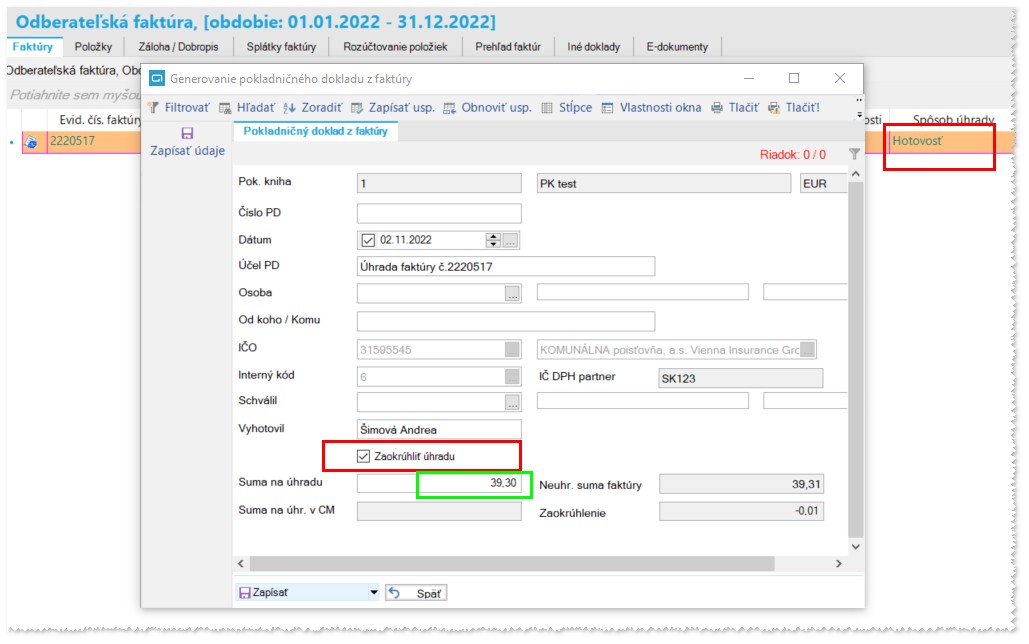Click into the Číslo PD field
The width and height of the screenshot is (1029, 644).
click(439, 213)
